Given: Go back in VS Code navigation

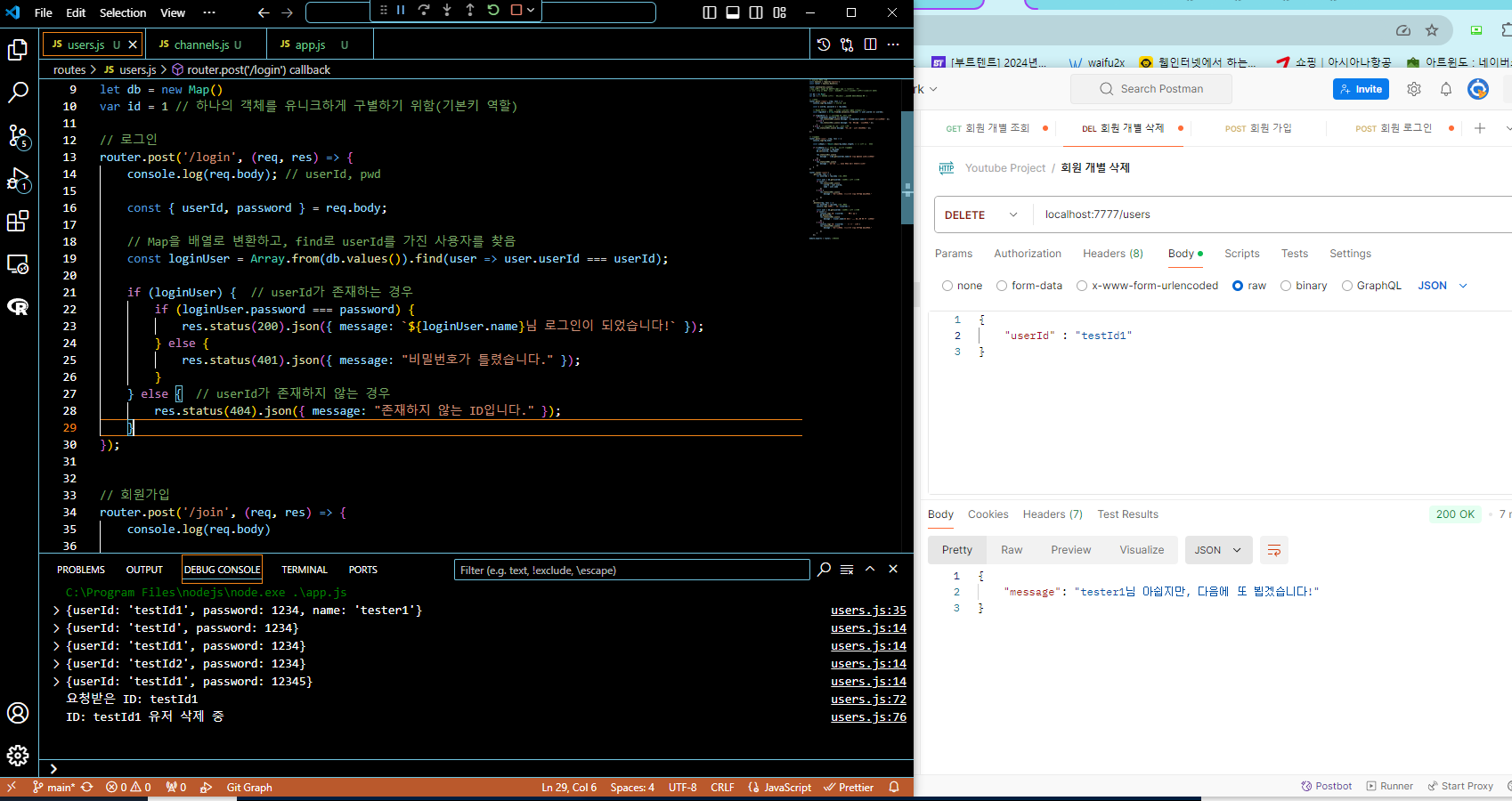Looking at the screenshot, I should [264, 12].
